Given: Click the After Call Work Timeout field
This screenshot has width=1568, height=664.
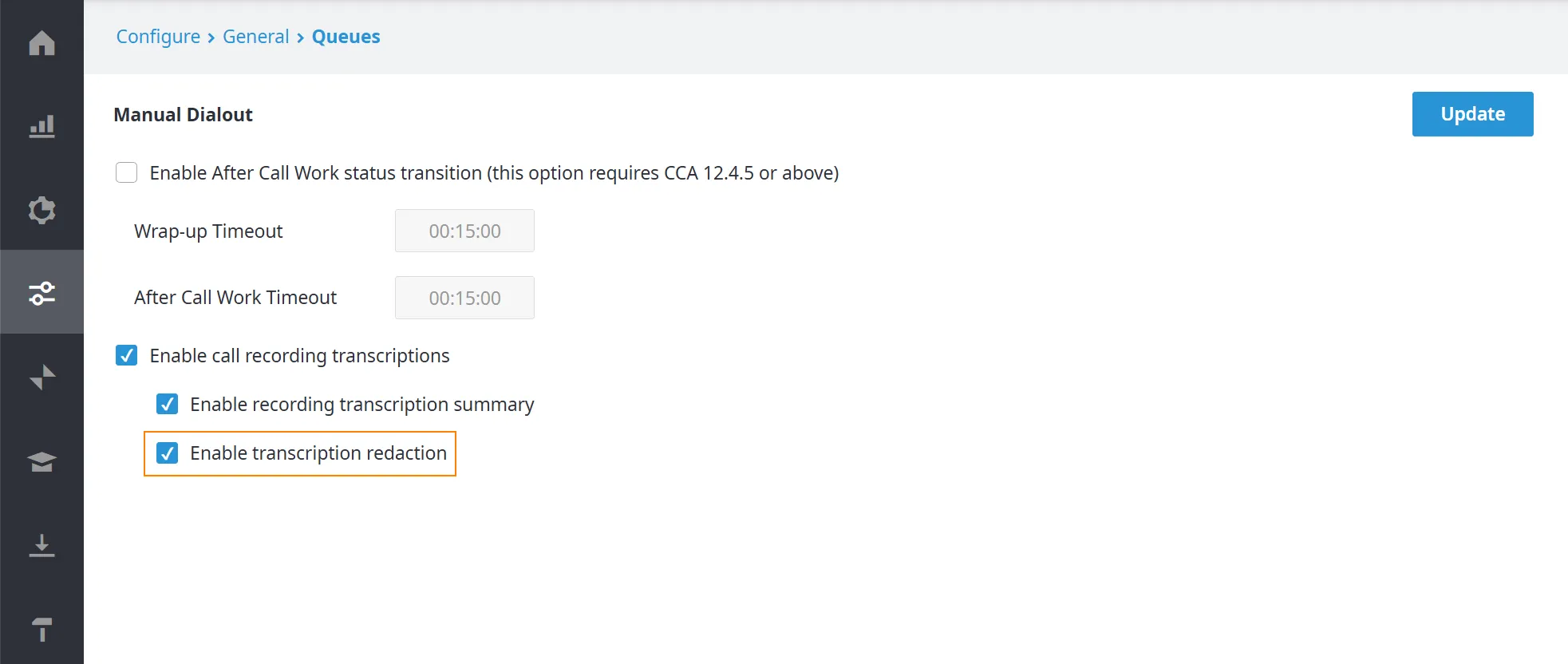Looking at the screenshot, I should pos(464,298).
